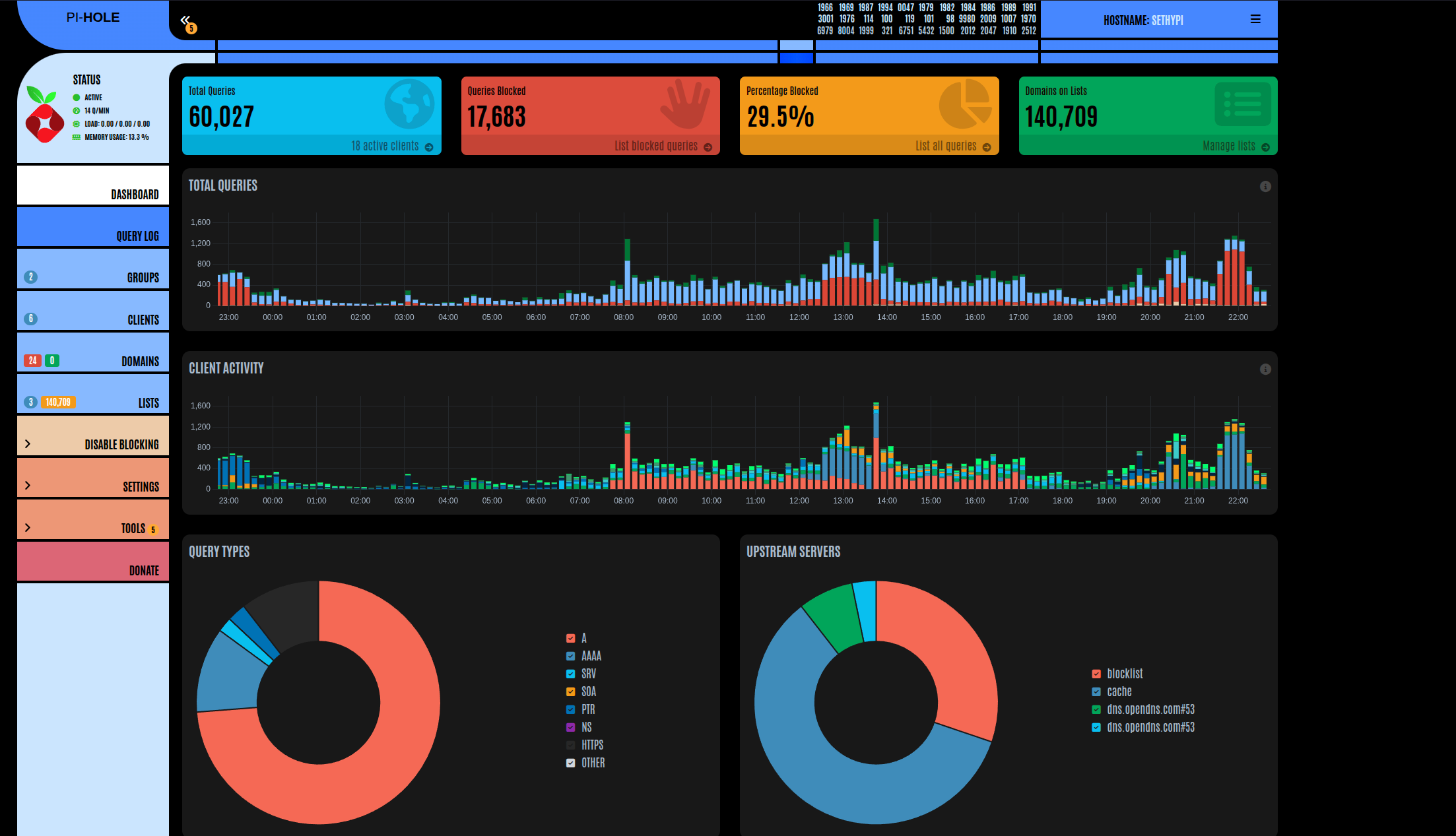This screenshot has height=836, width=1456.
Task: Toggle the cache upstream server checkbox
Action: tap(1096, 691)
